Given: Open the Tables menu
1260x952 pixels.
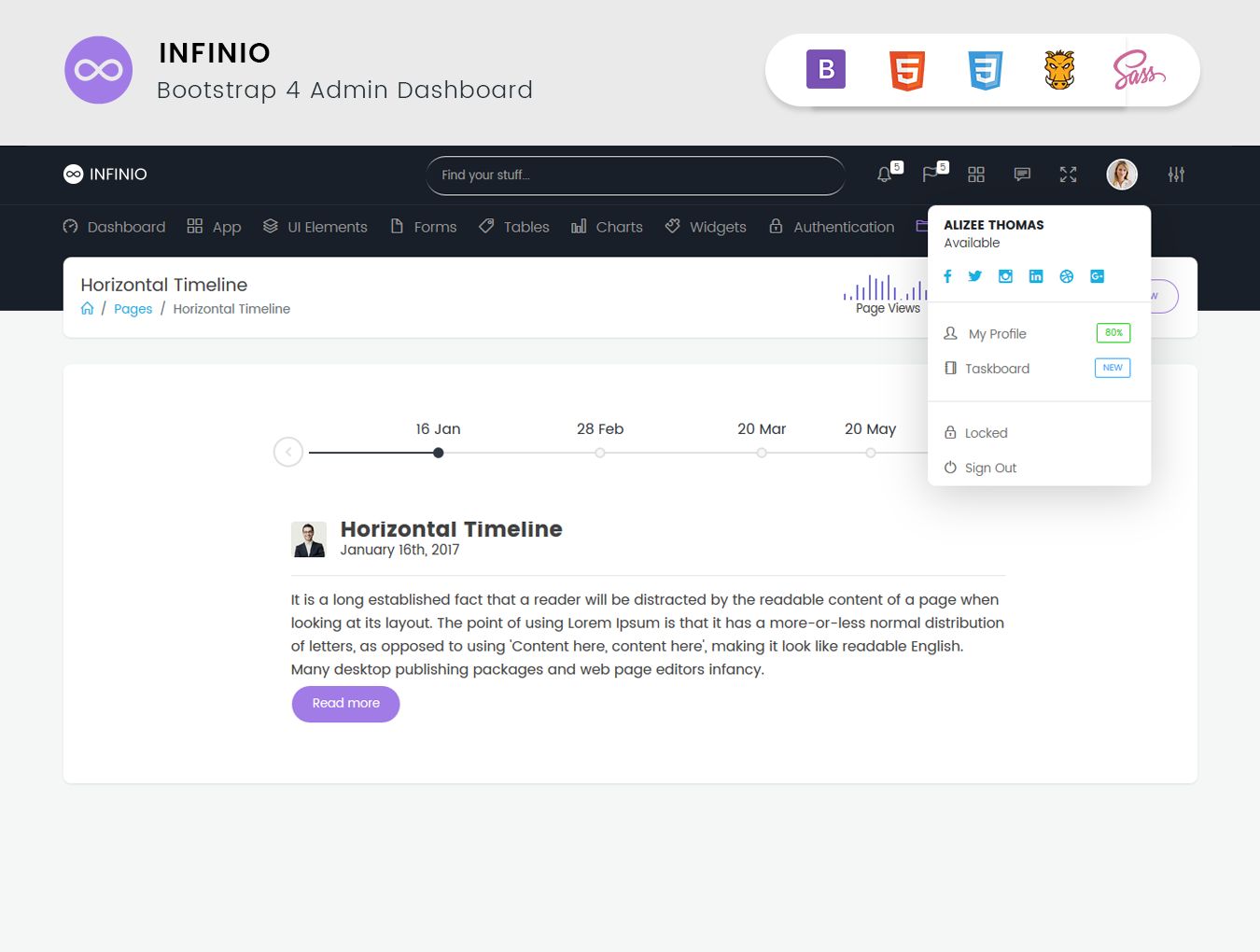Looking at the screenshot, I should (513, 227).
